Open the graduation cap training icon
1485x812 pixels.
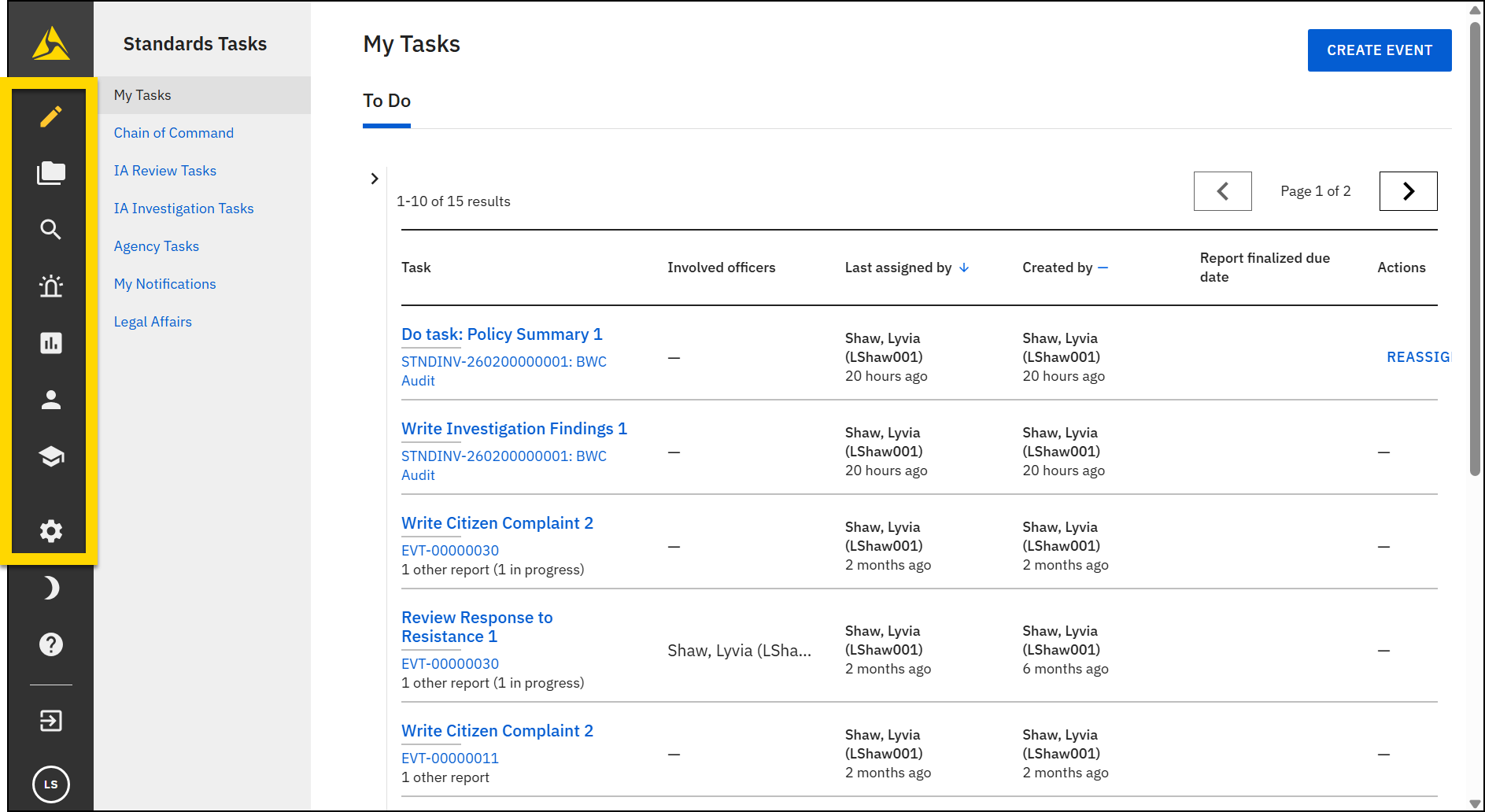[51, 456]
